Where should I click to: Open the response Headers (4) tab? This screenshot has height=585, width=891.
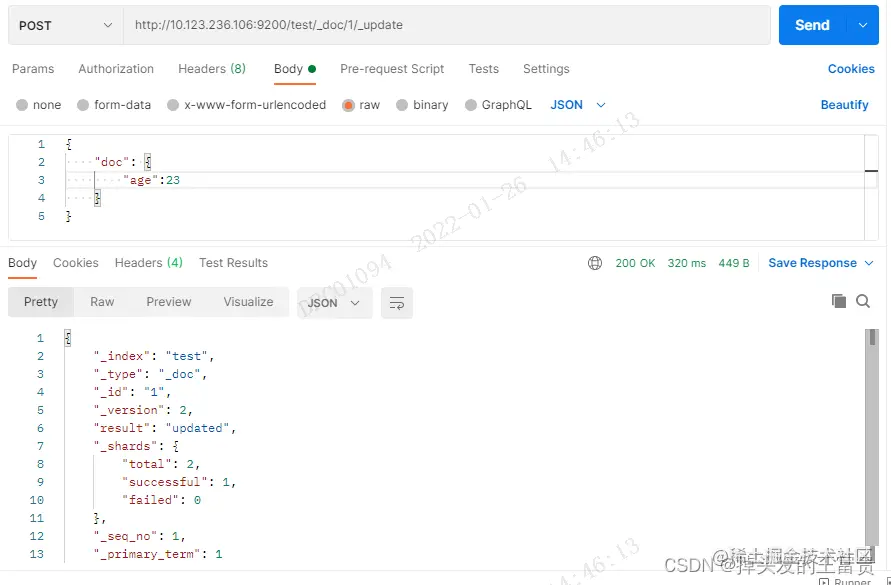point(149,263)
